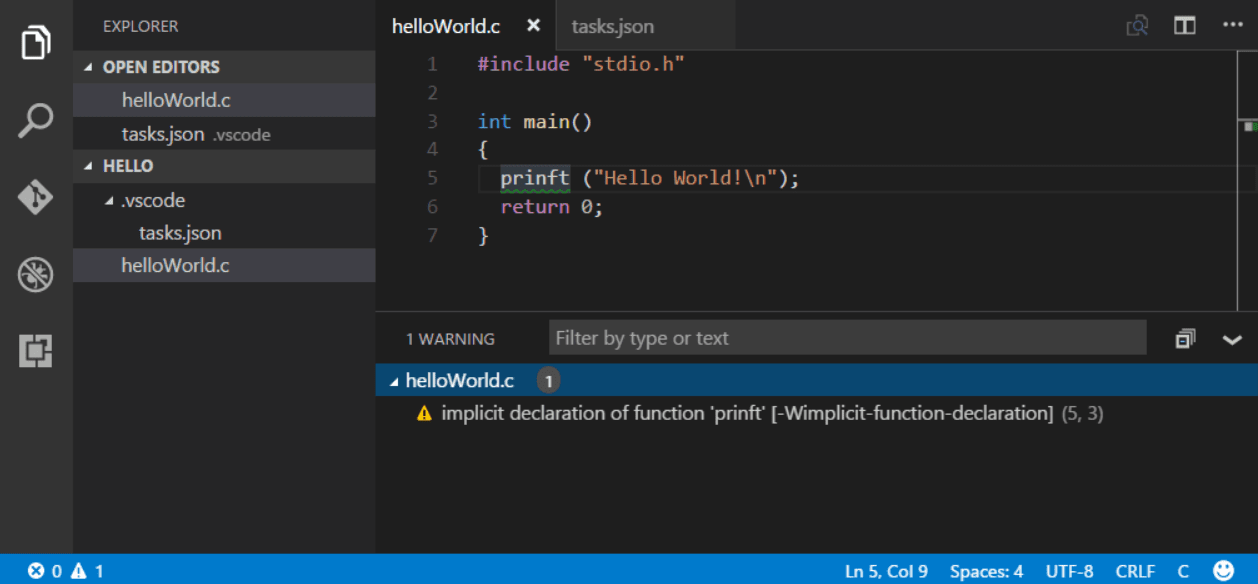Click the Filter by type or text field

click(847, 338)
